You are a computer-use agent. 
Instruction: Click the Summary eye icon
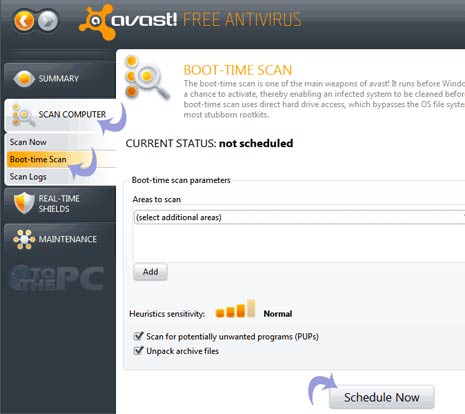pos(24,79)
